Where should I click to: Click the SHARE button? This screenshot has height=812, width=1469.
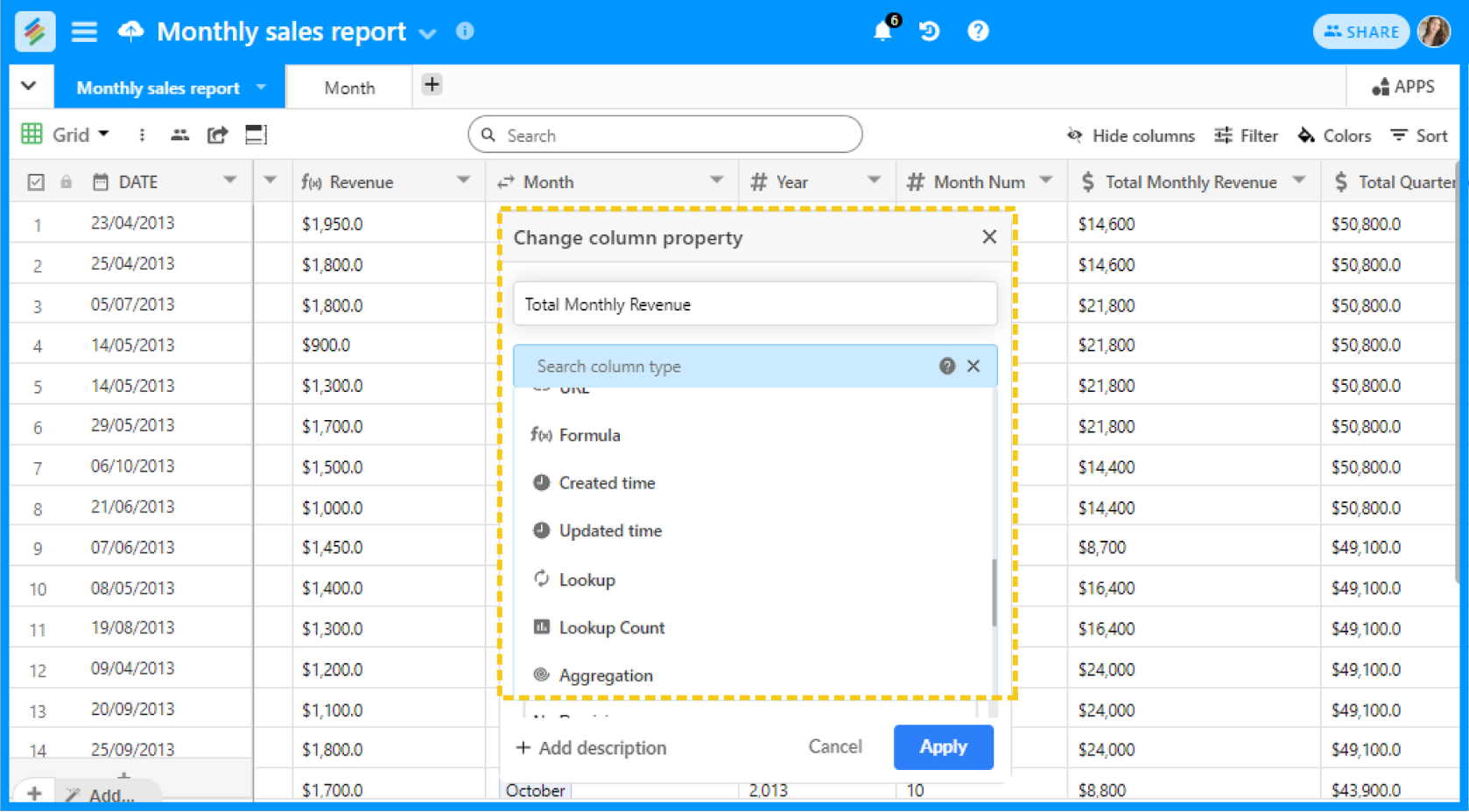coord(1360,31)
